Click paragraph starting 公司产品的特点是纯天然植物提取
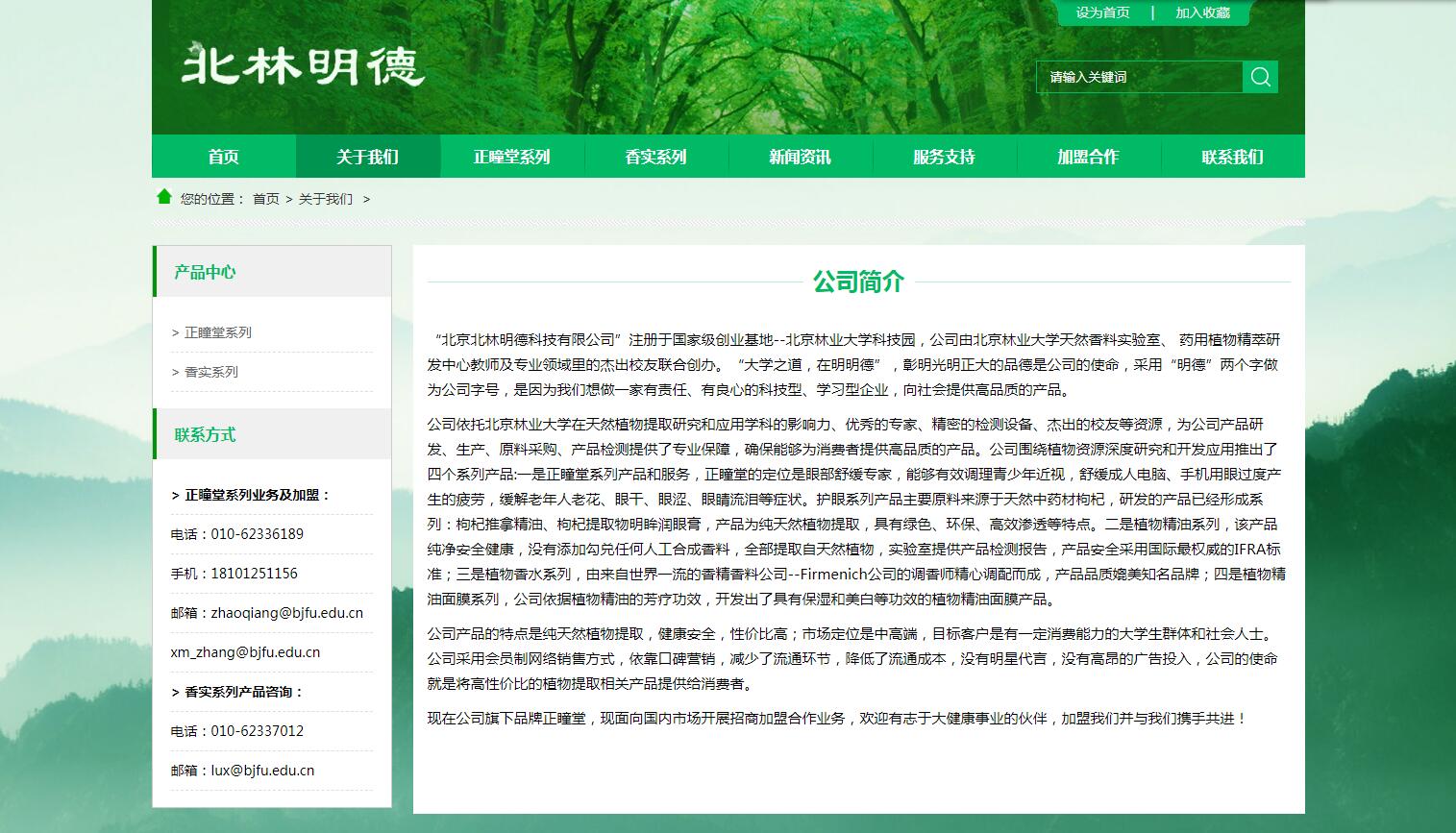 (x=853, y=659)
